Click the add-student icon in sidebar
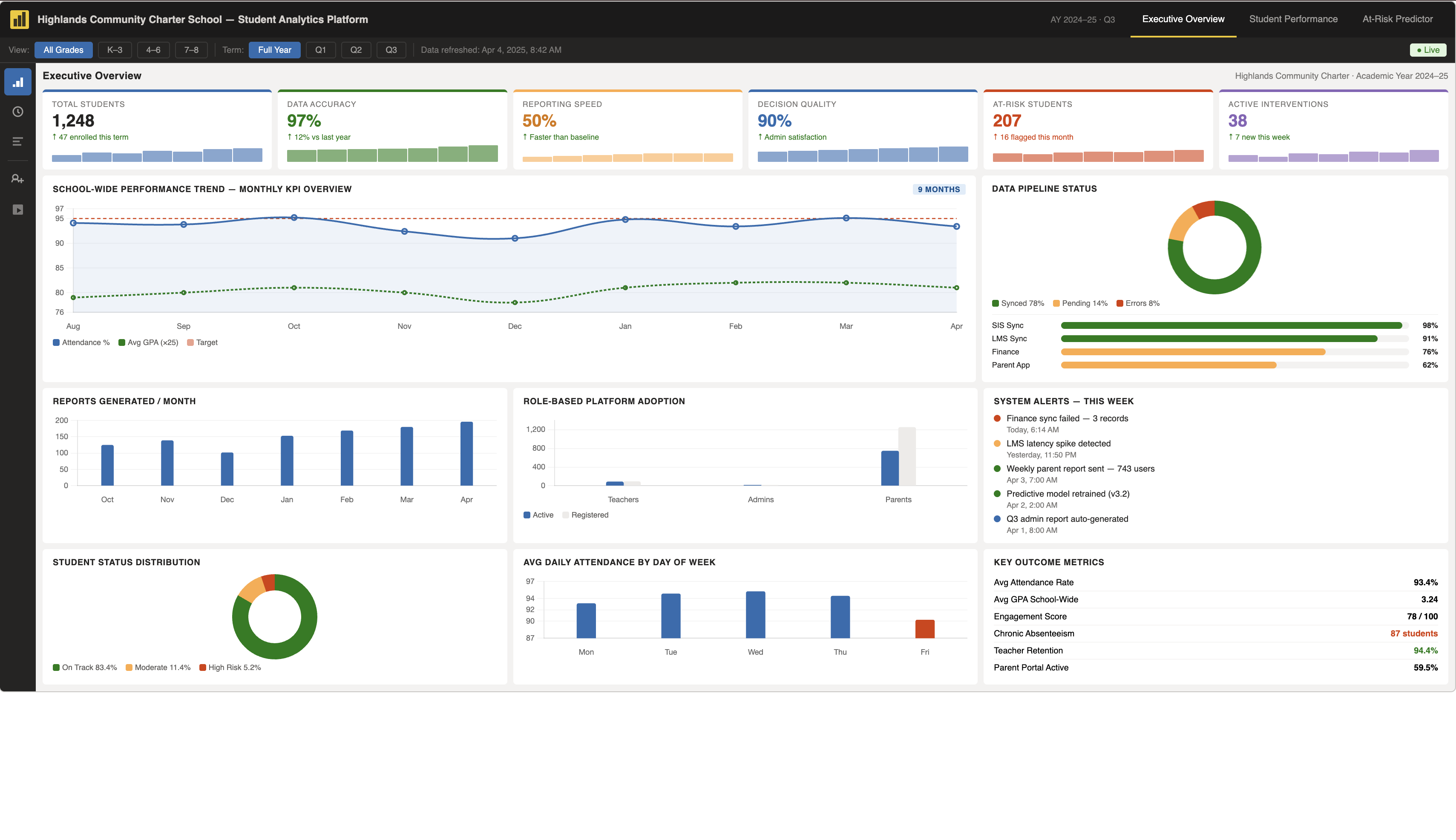This screenshot has height=840, width=1456. click(18, 179)
